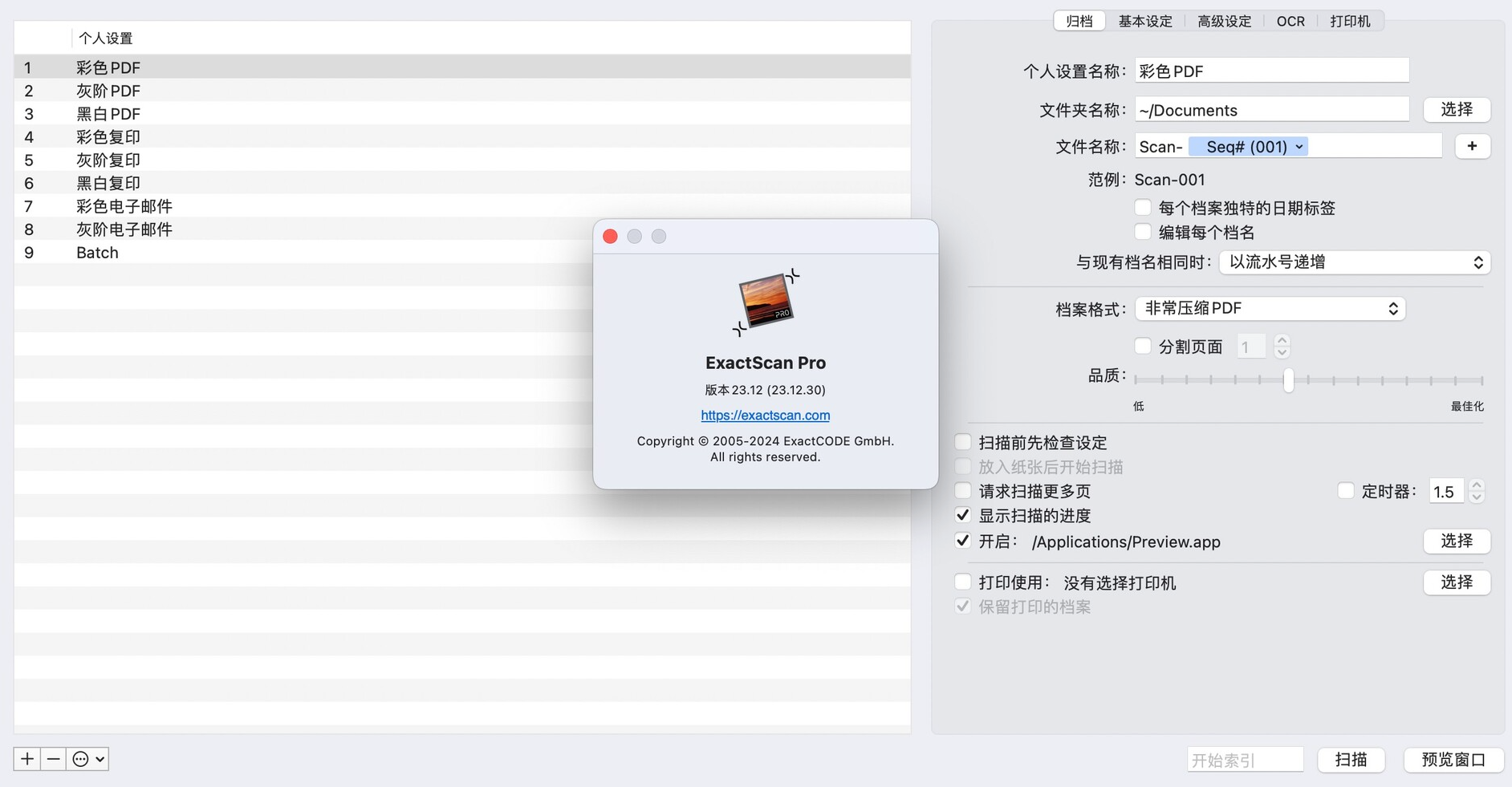Adjust the 品质 quality slider handle
Image resolution: width=1512 pixels, height=787 pixels.
[1288, 380]
